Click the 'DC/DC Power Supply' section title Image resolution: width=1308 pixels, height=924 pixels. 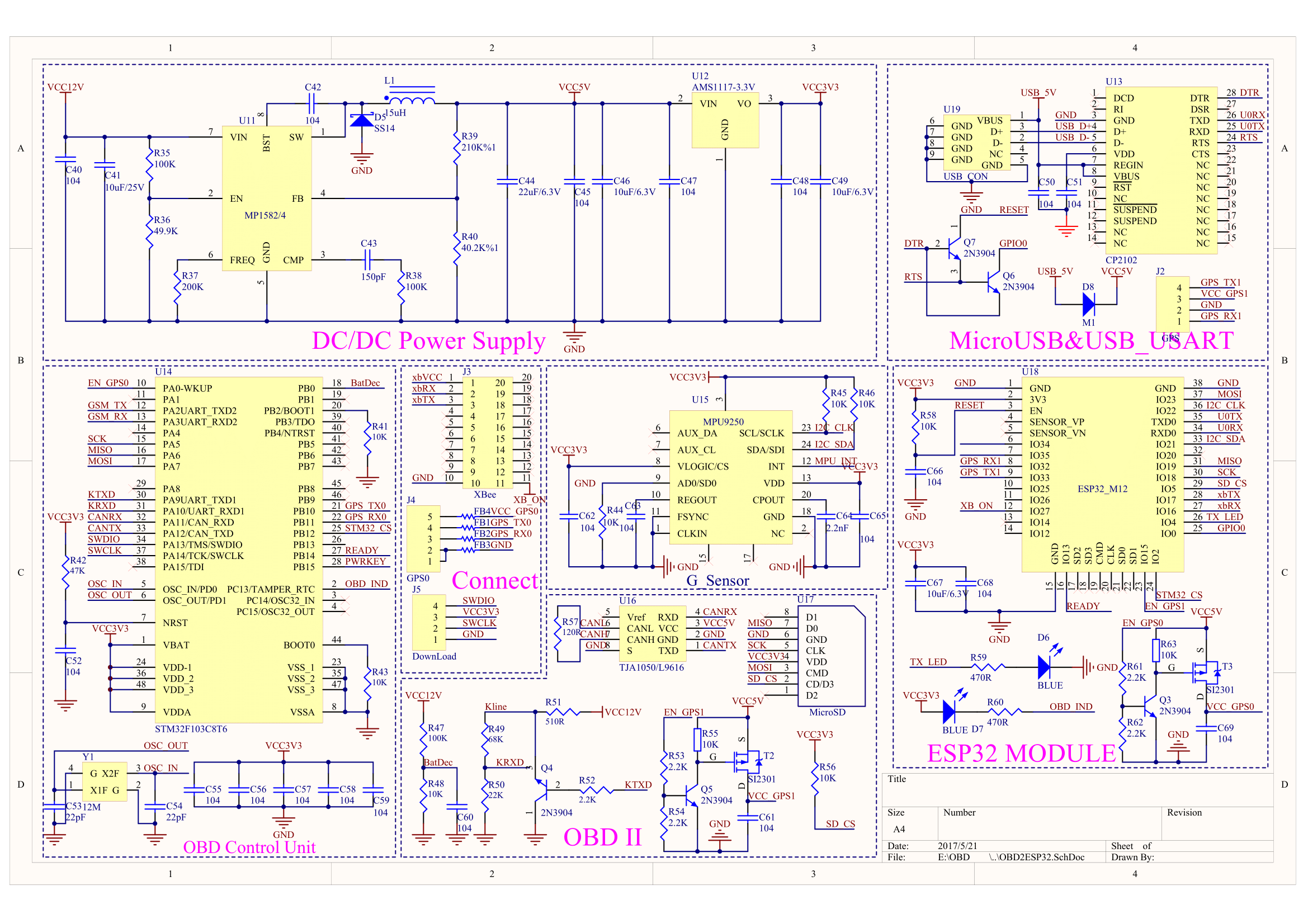428,340
